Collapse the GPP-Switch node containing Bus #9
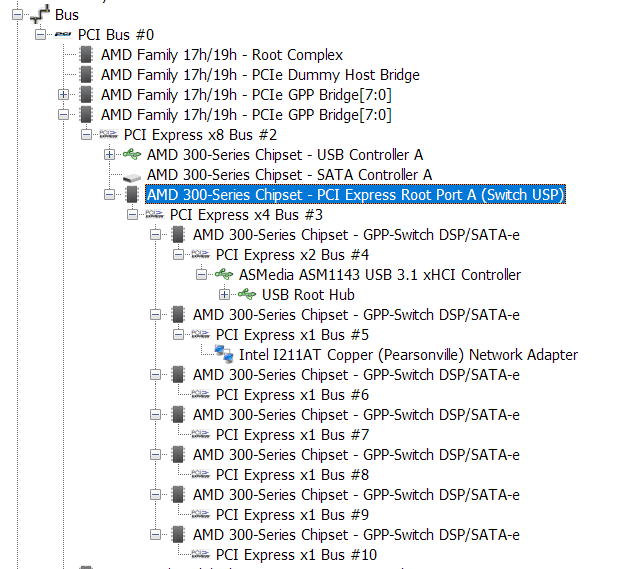619x569 pixels. point(156,495)
